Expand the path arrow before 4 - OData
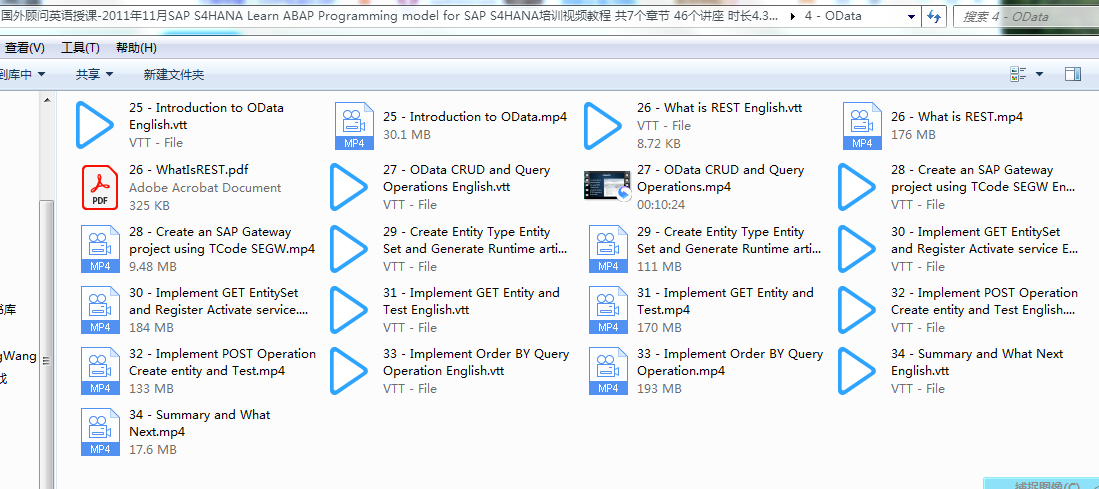Screen dimensions: 1099x489 click(x=793, y=17)
